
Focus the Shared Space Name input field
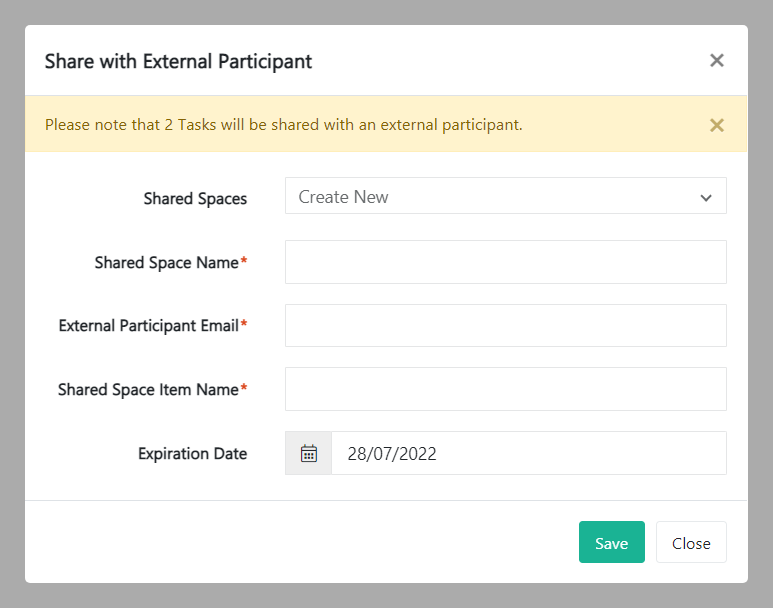click(505, 262)
